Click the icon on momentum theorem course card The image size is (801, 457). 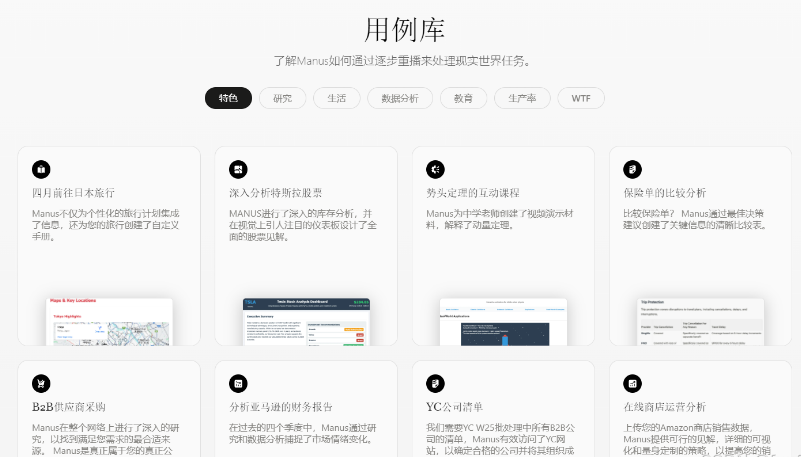pos(435,169)
